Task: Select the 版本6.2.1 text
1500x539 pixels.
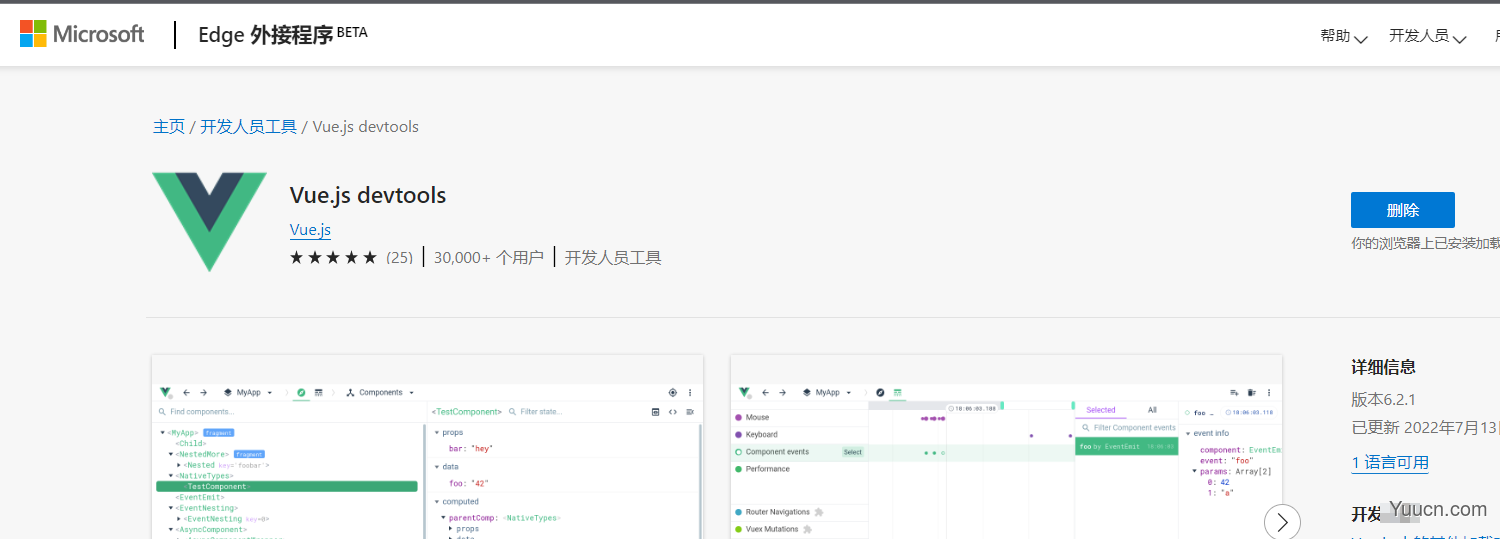Action: tap(1386, 399)
